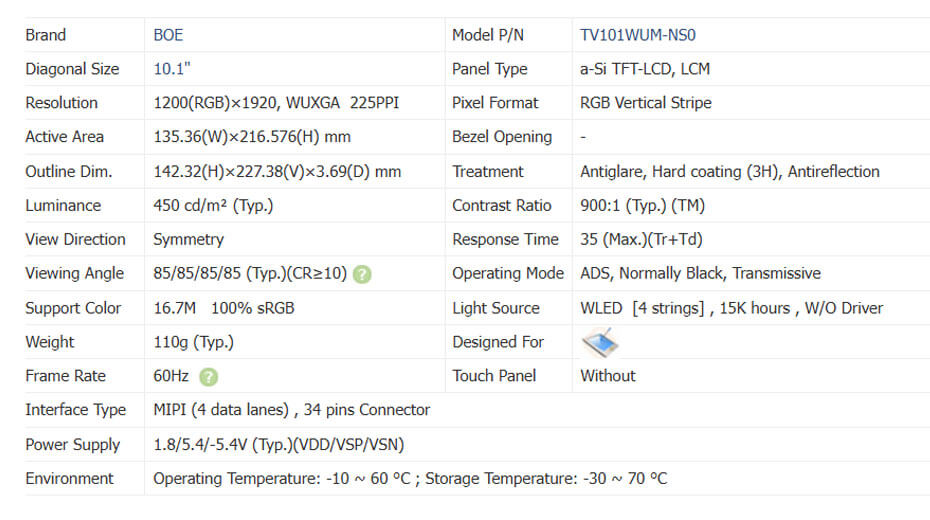930x520 pixels.
Task: Select the Antiglare treatment description
Action: click(730, 172)
